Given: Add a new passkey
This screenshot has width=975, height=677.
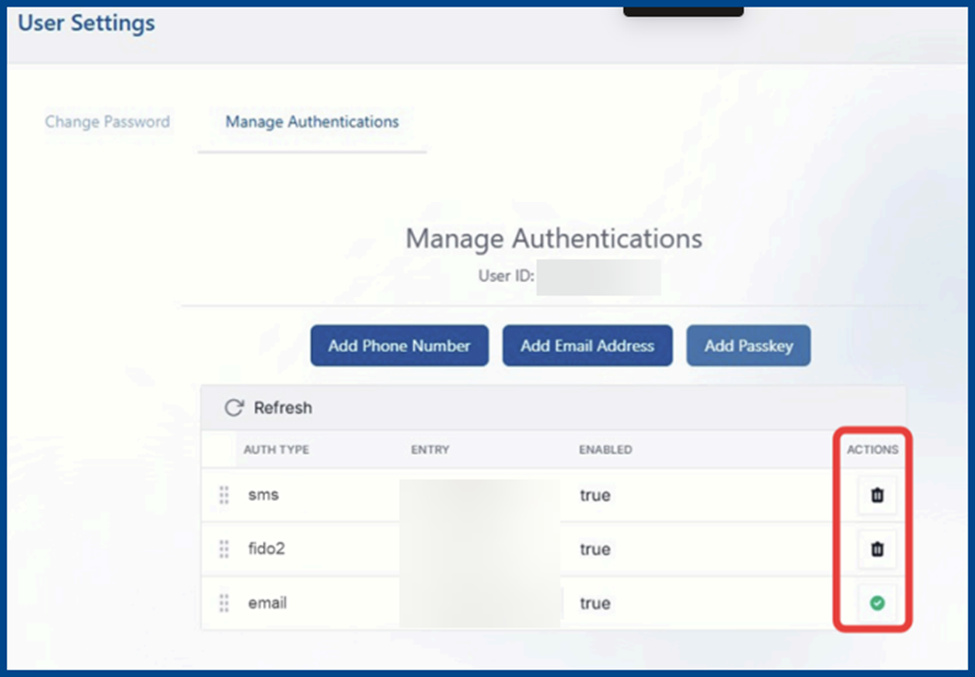Looking at the screenshot, I should coord(748,346).
